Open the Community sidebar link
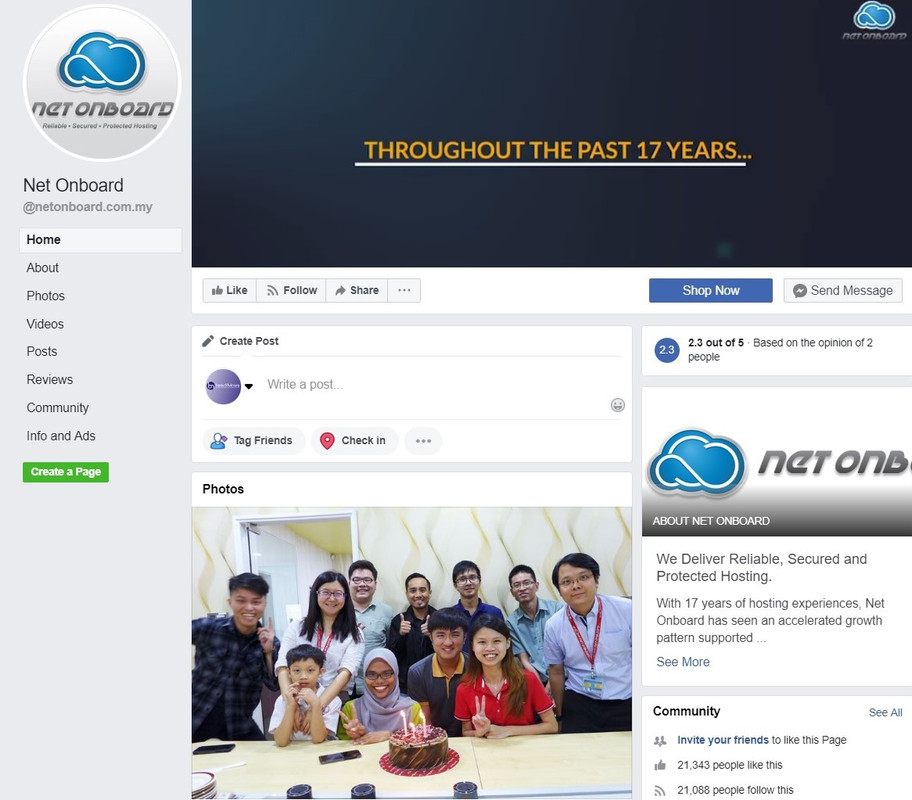This screenshot has height=800, width=912. [58, 407]
